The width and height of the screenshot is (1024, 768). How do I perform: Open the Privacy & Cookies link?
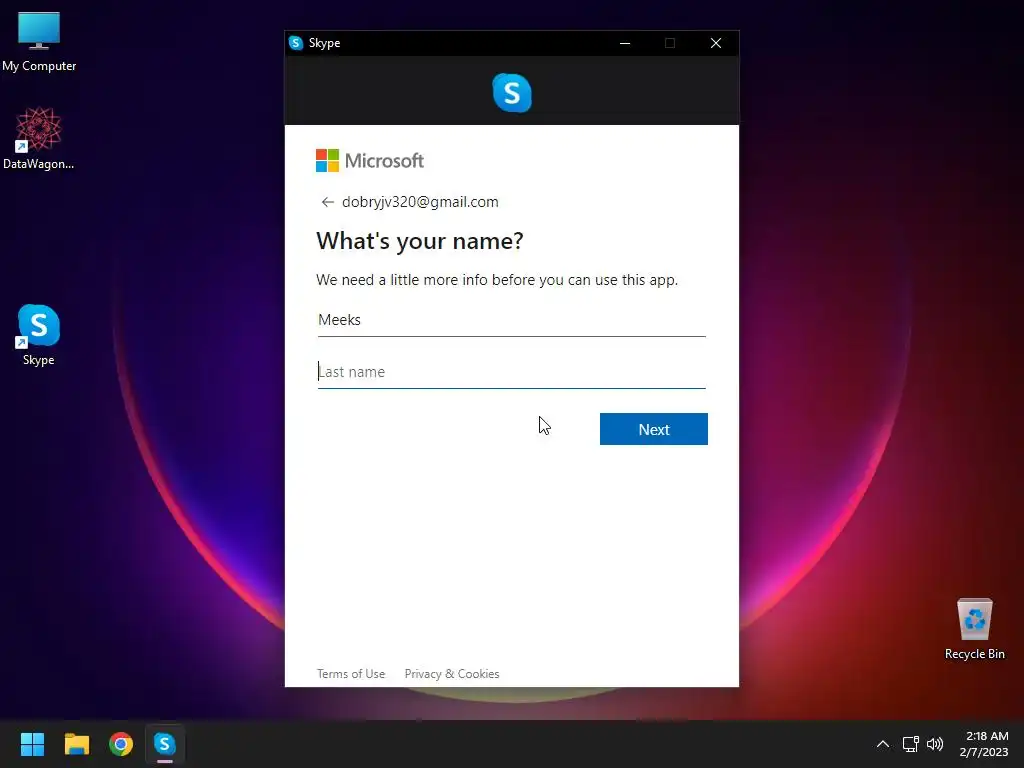coord(452,674)
